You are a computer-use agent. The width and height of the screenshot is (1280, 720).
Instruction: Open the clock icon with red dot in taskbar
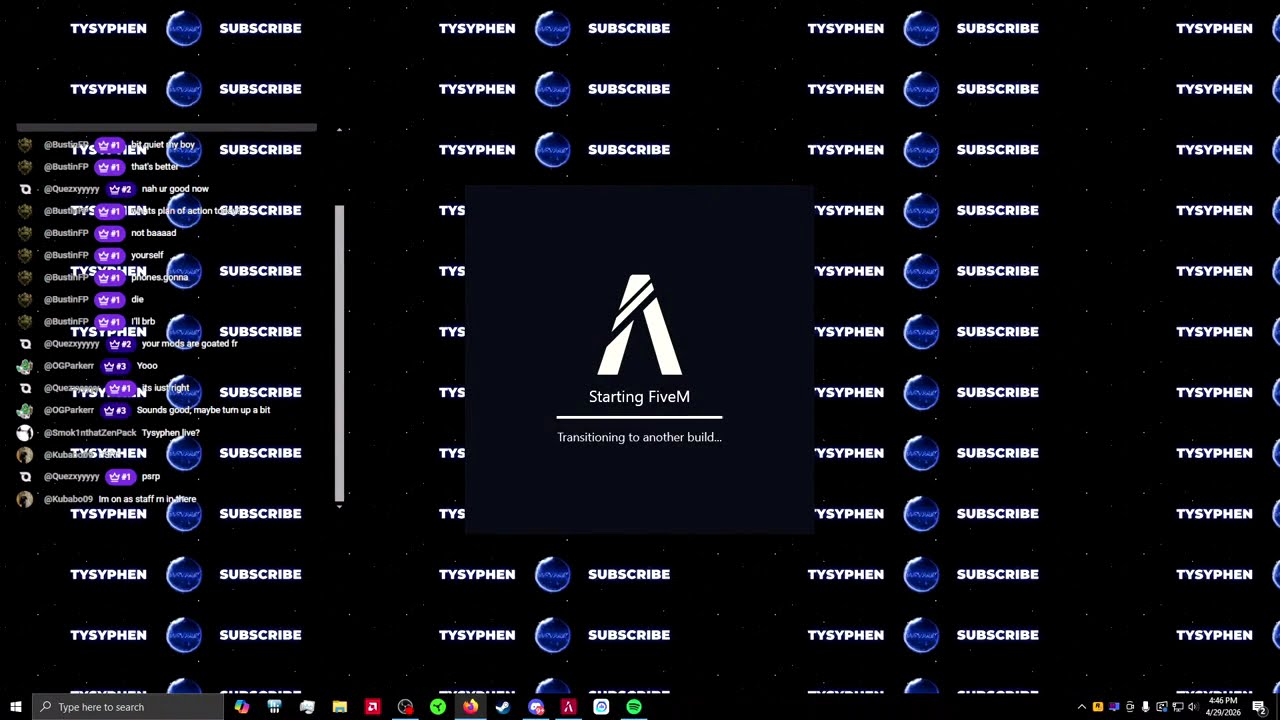(x=405, y=707)
